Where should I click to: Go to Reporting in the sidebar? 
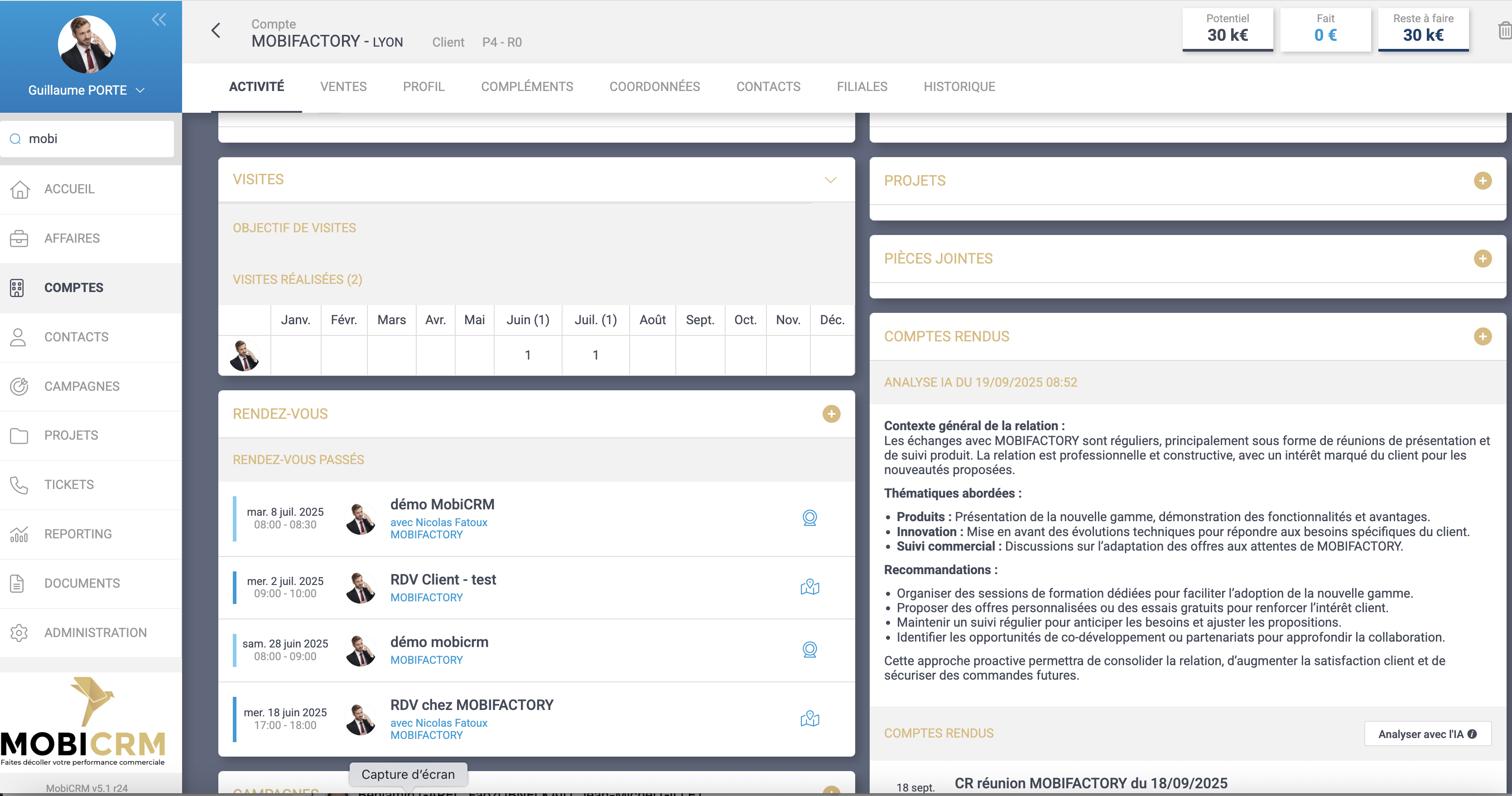[77, 534]
